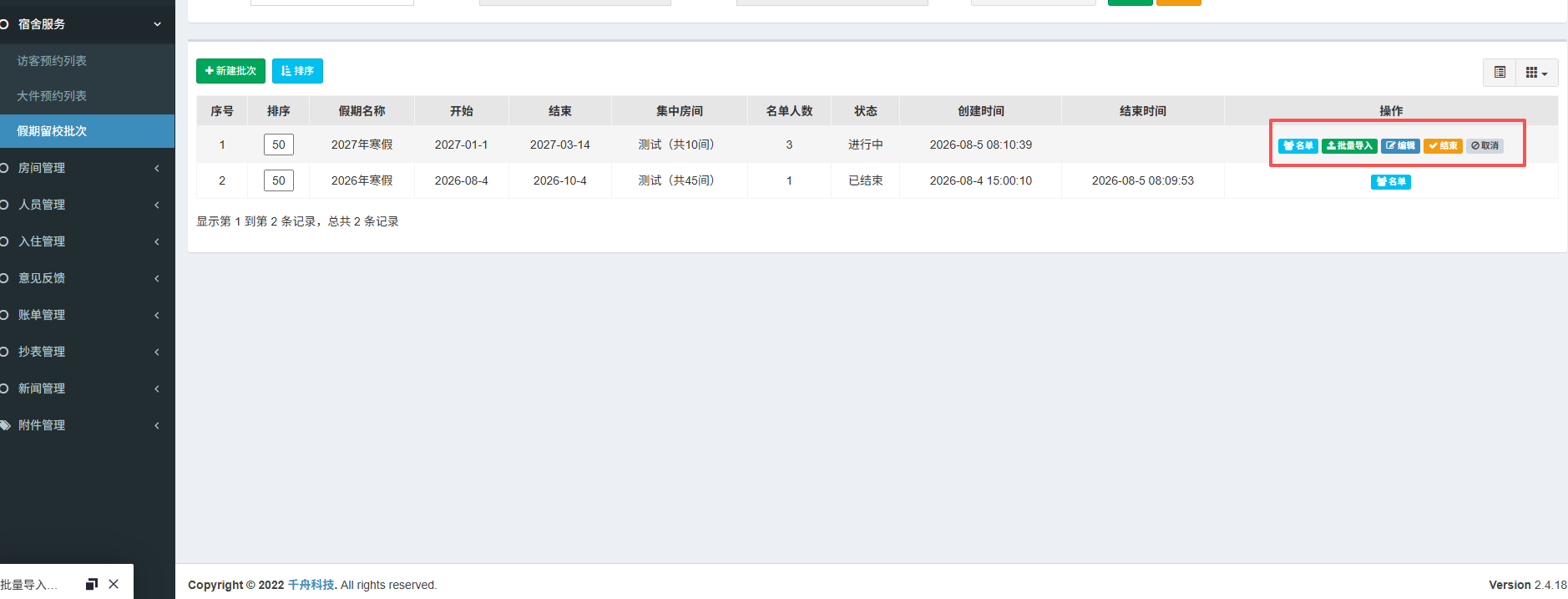Click sort order field of 2027年寒假 row

(279, 145)
